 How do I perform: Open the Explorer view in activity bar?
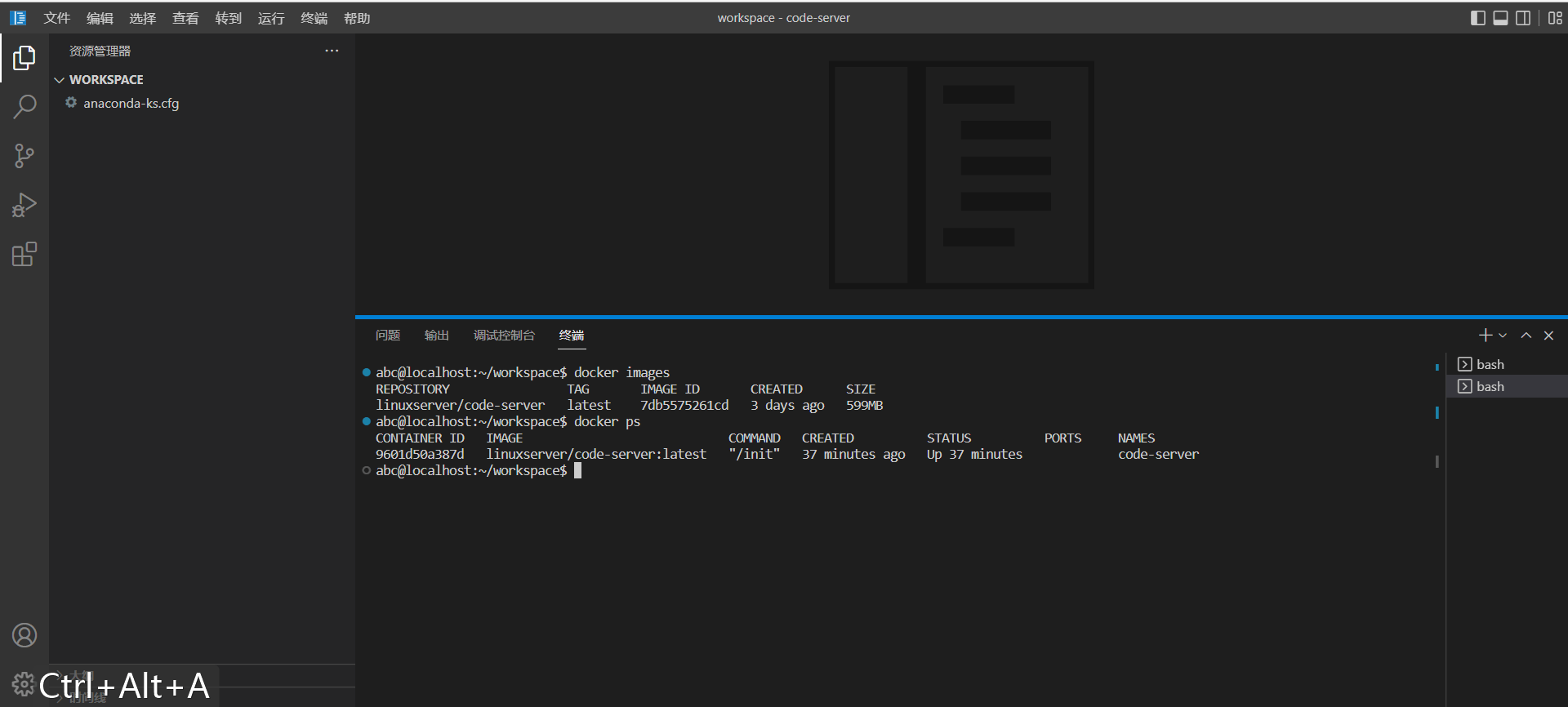pyautogui.click(x=24, y=58)
